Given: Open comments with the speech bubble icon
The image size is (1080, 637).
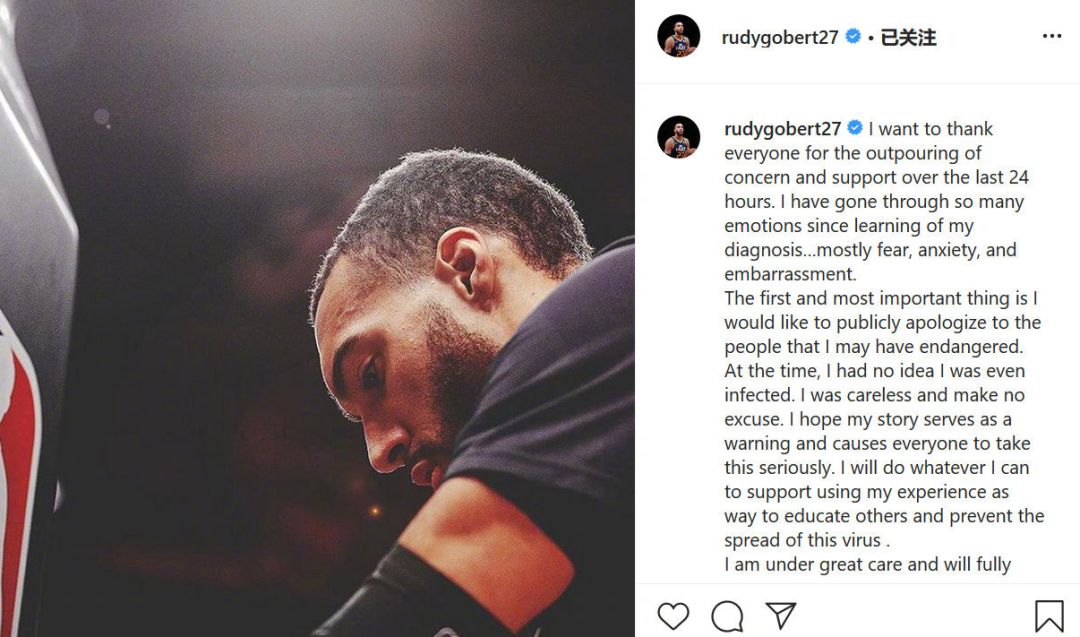Looking at the screenshot, I should [727, 616].
